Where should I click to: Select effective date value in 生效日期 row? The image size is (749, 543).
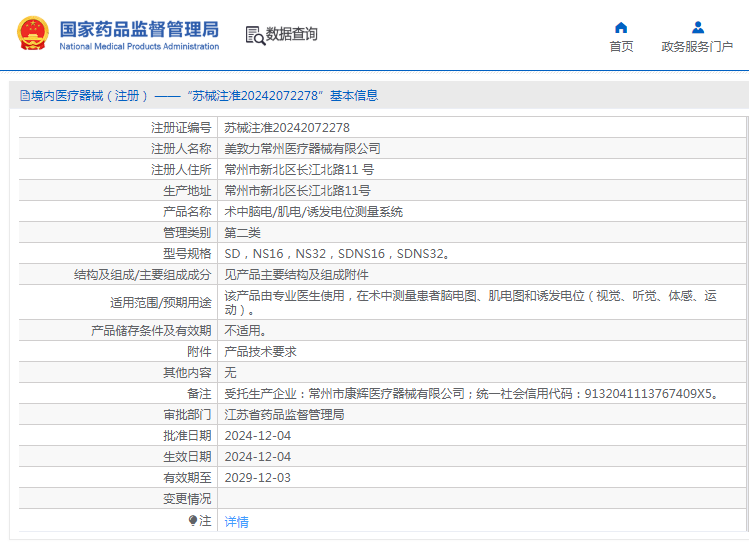[x=257, y=457]
